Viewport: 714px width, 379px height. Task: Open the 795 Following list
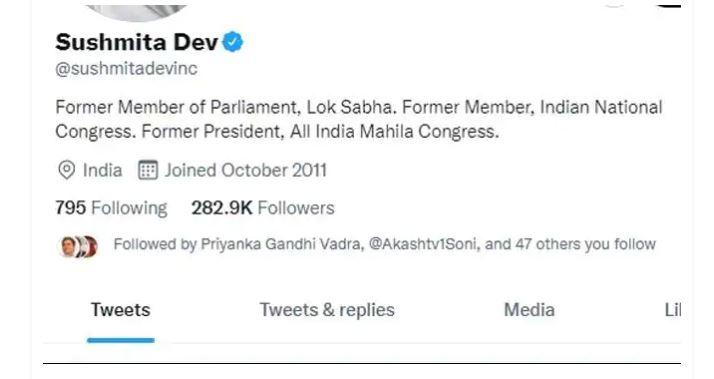tap(112, 208)
